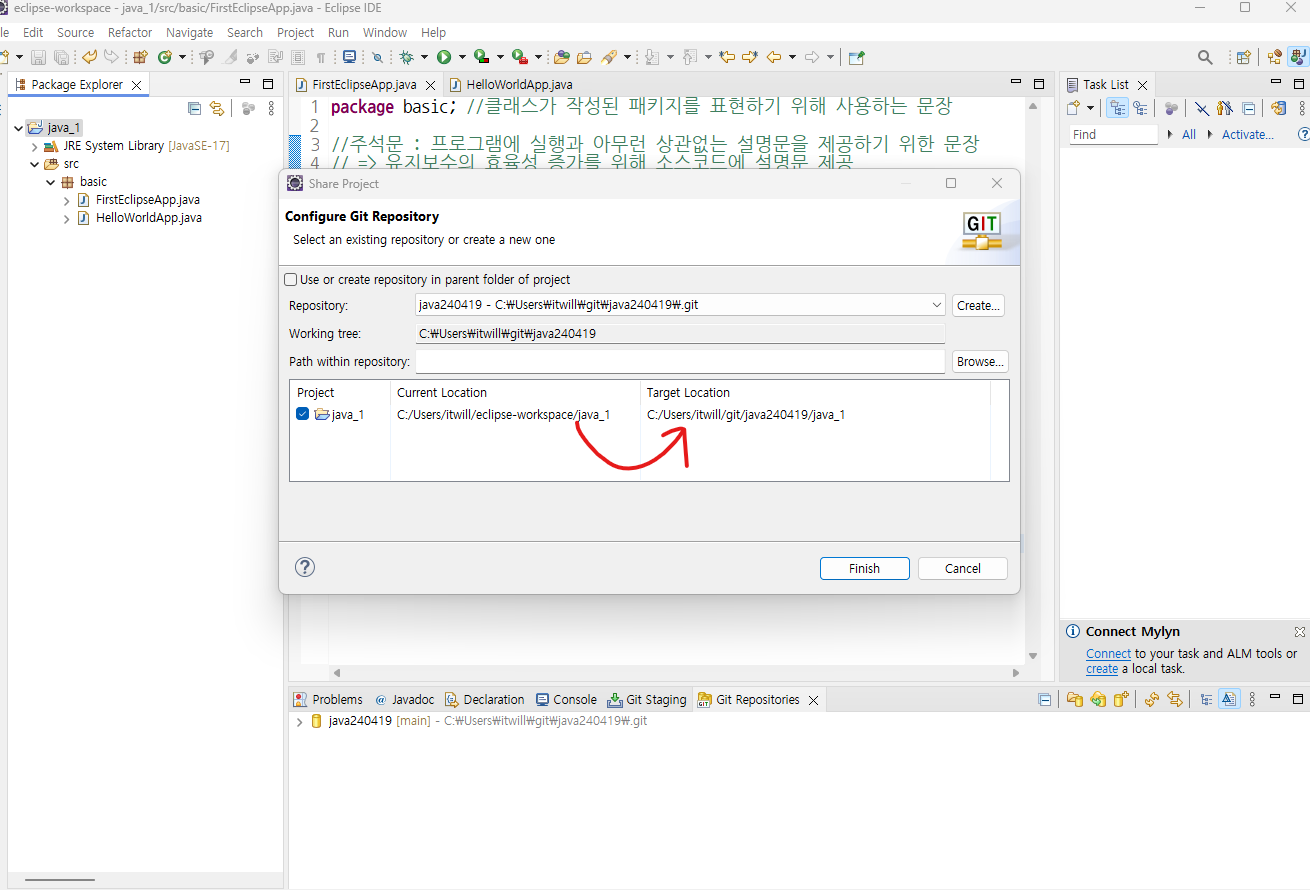Image resolution: width=1310 pixels, height=890 pixels.
Task: Click the Activate... link in Task List
Action: pos(1248,134)
